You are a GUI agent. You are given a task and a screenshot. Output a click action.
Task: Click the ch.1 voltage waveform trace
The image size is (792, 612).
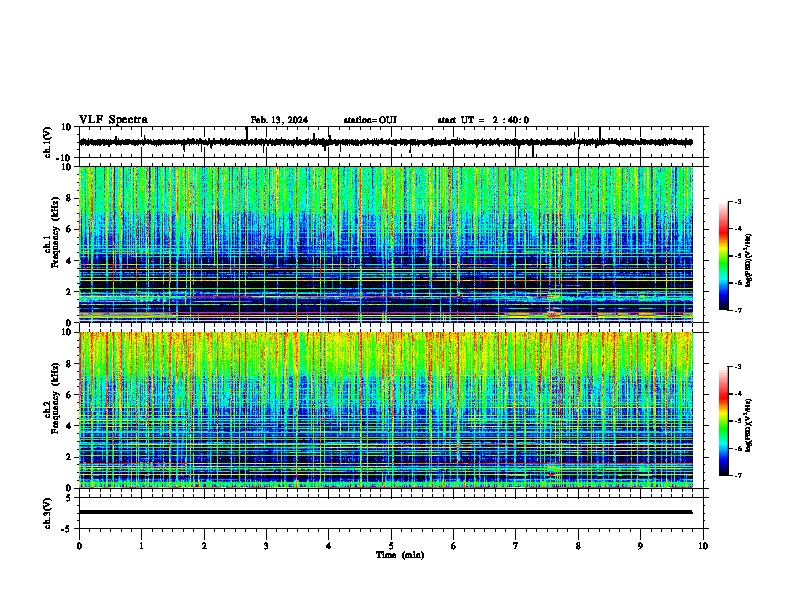pyautogui.click(x=386, y=142)
